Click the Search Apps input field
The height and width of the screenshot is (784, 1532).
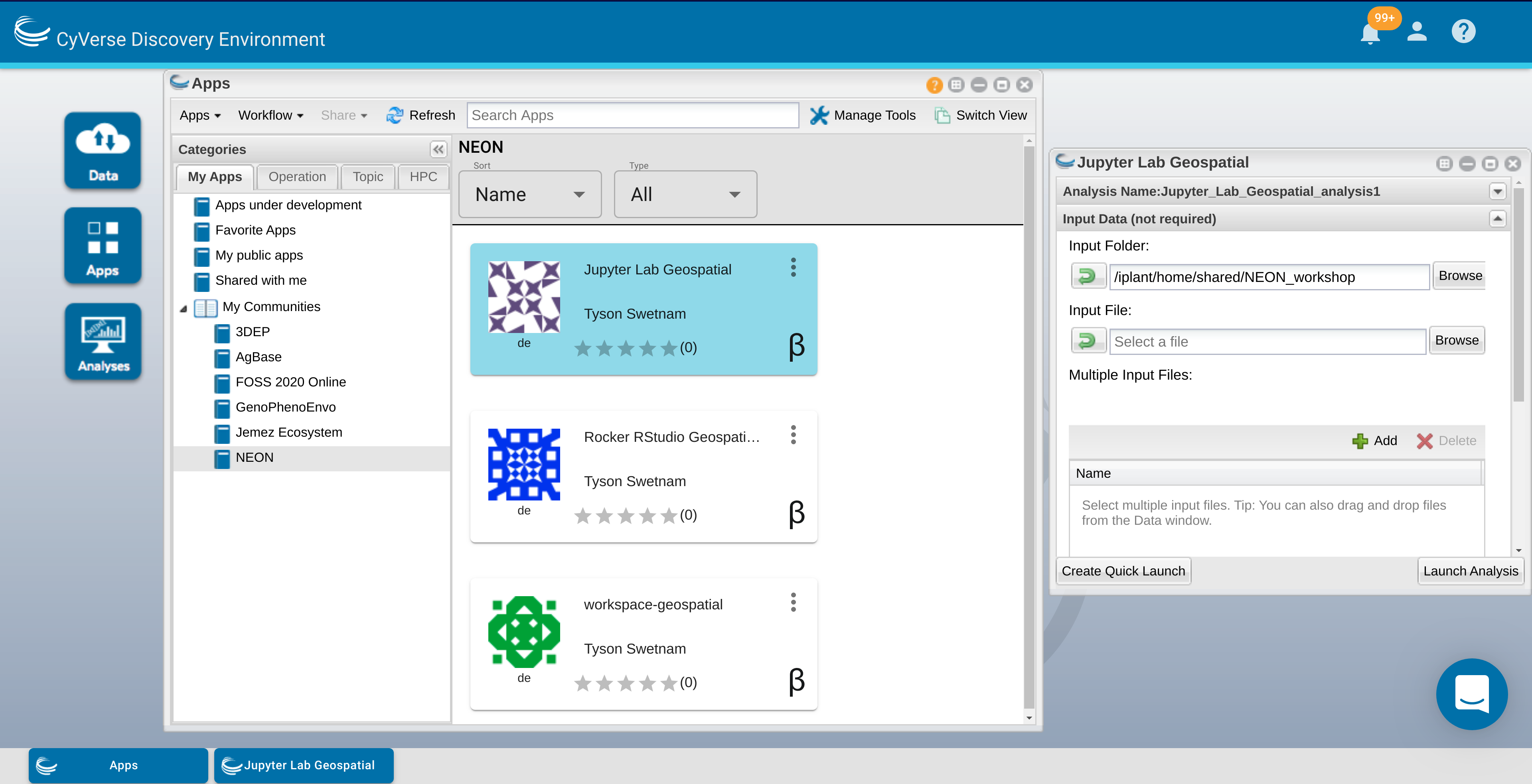tap(632, 115)
